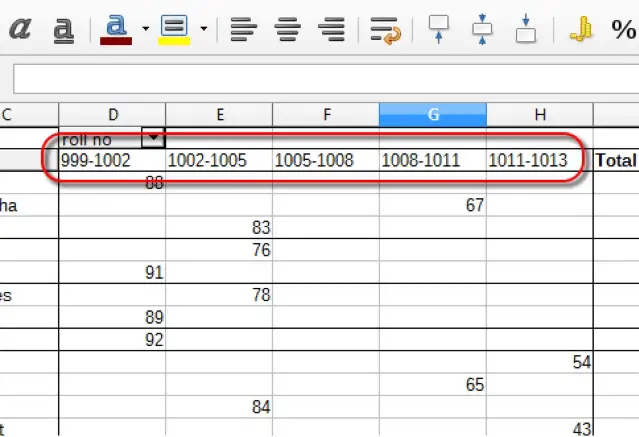Select column D header
639x437 pixels.
point(112,115)
